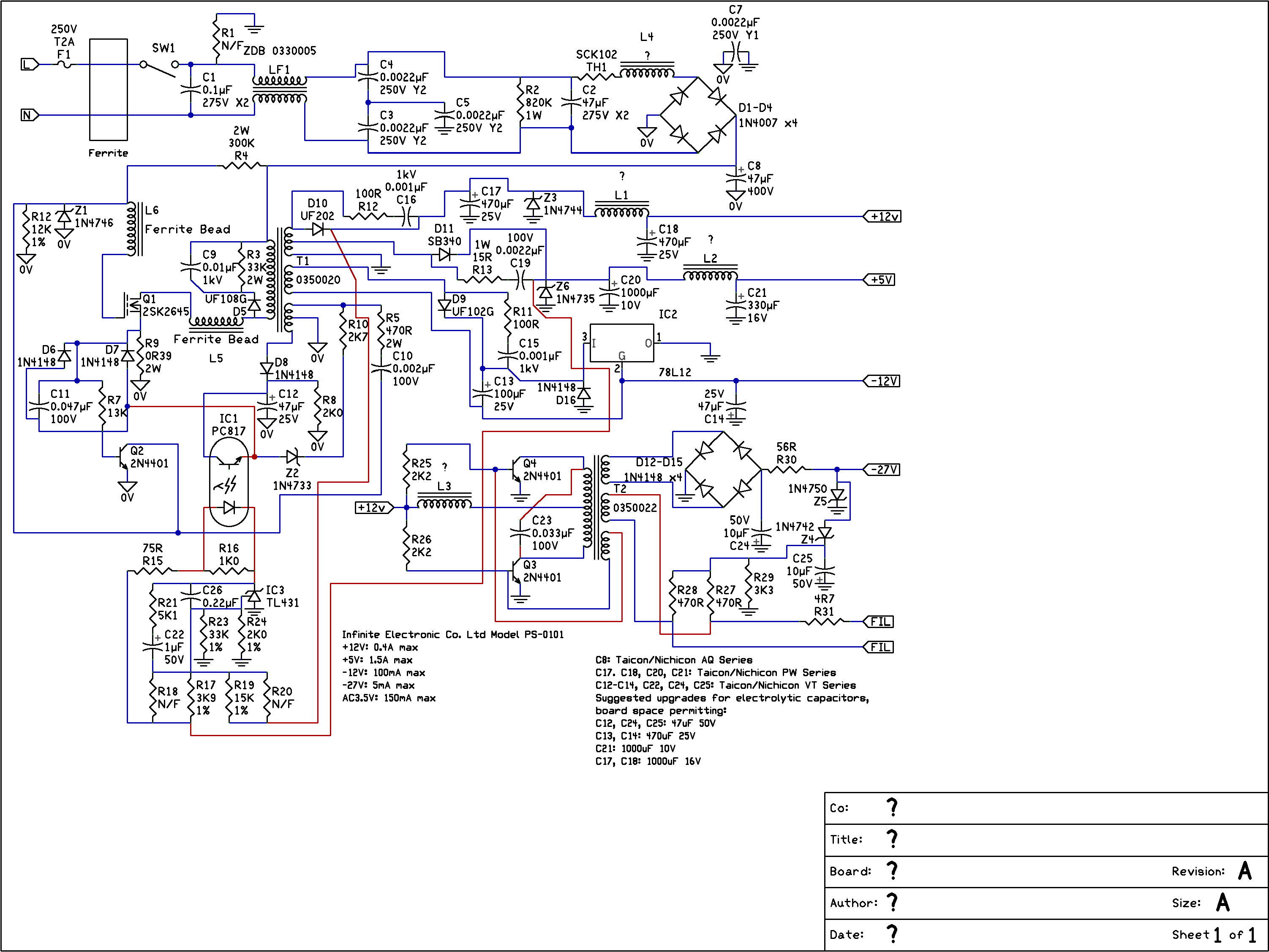Select the D1-D4 bridge rectifier symbol
1269x952 pixels.
click(x=697, y=115)
